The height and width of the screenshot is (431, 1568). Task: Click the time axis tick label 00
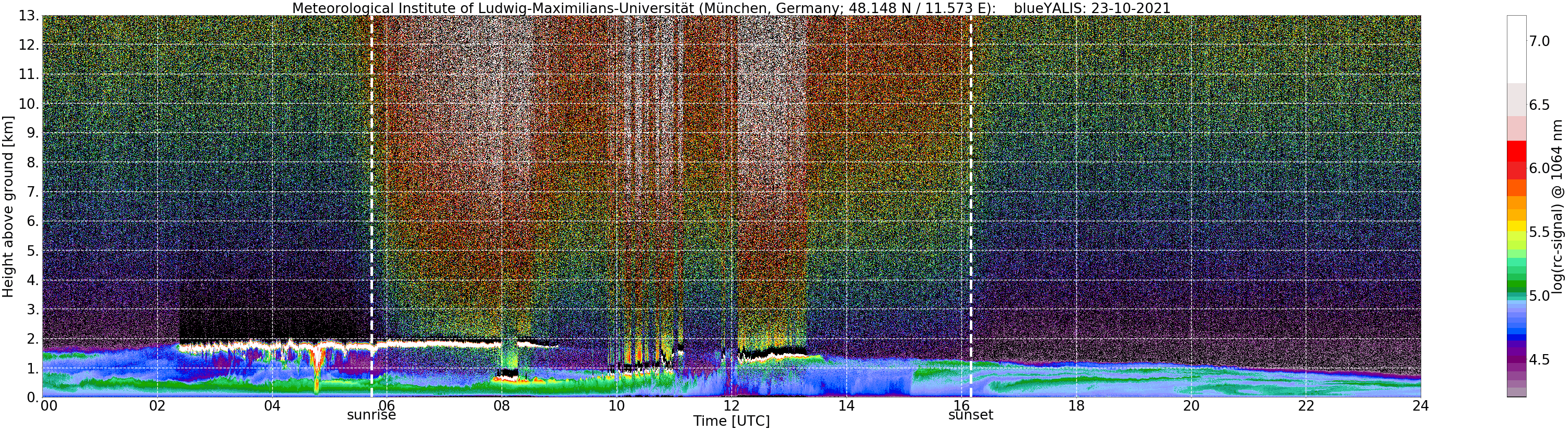pos(48,405)
